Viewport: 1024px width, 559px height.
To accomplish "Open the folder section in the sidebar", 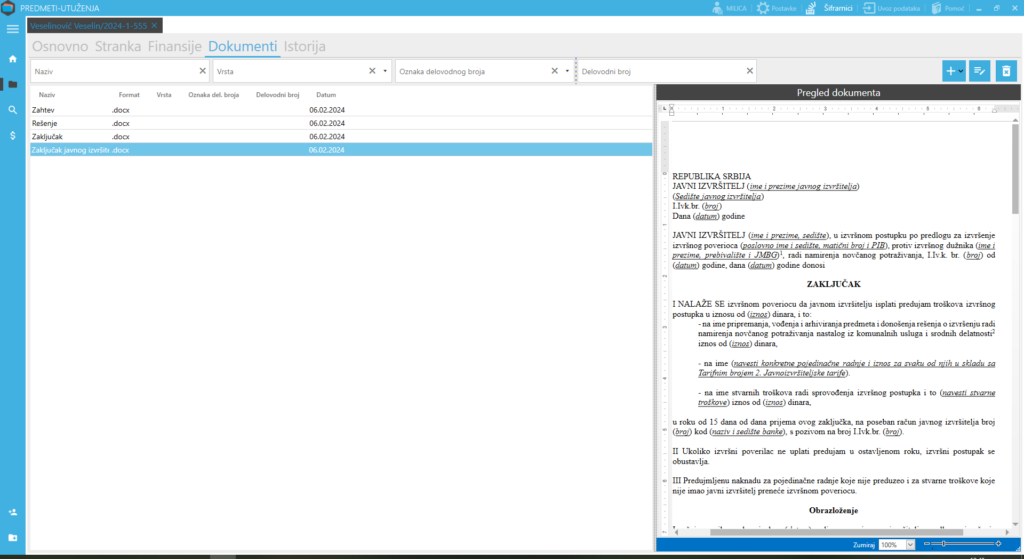I will pos(12,84).
